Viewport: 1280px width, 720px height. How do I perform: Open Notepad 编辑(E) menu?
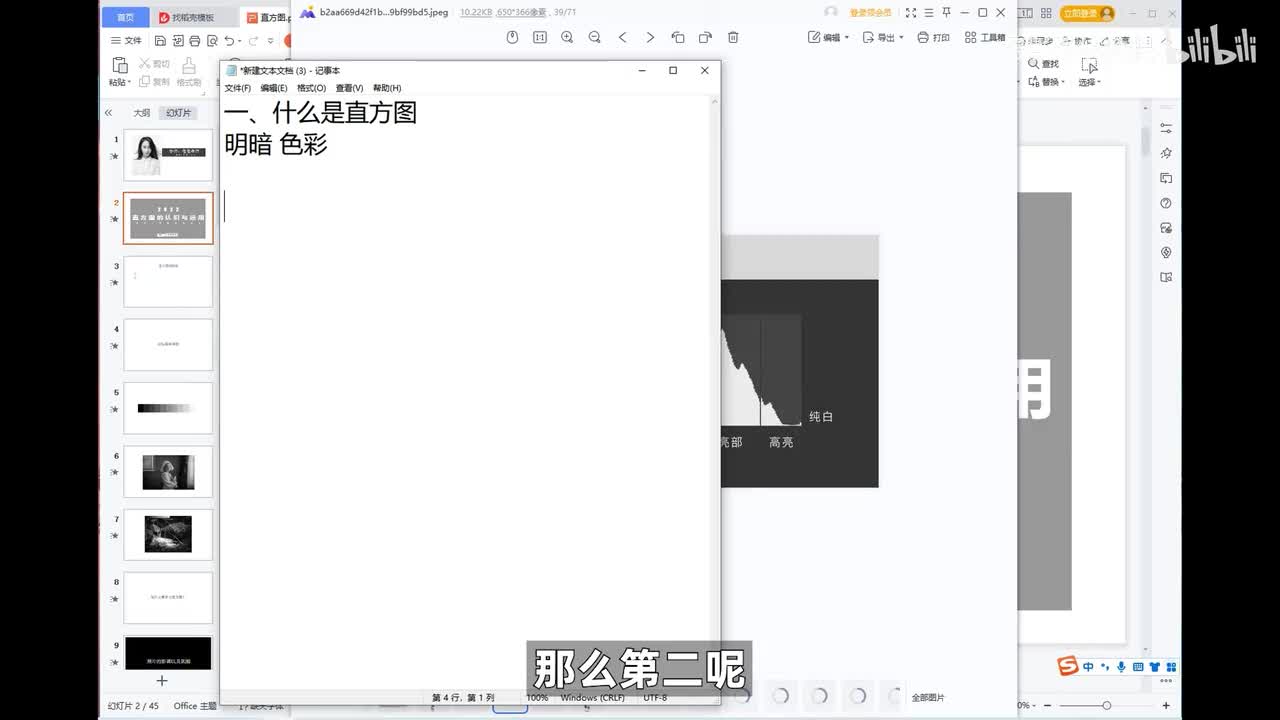[274, 88]
